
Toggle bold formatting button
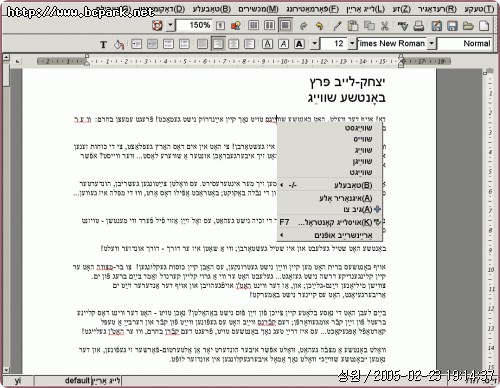(x=299, y=44)
